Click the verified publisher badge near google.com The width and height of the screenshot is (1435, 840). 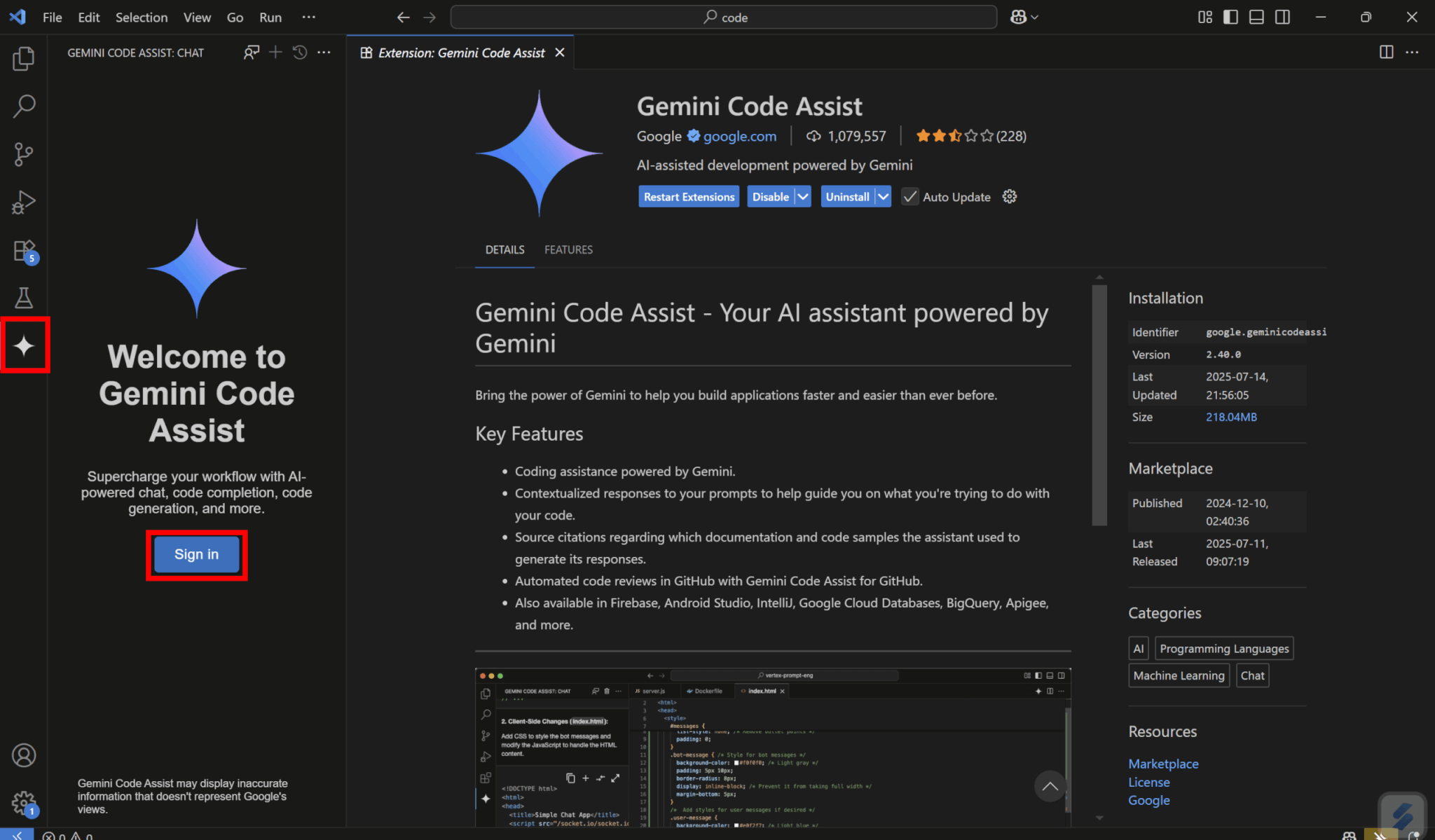click(x=693, y=136)
